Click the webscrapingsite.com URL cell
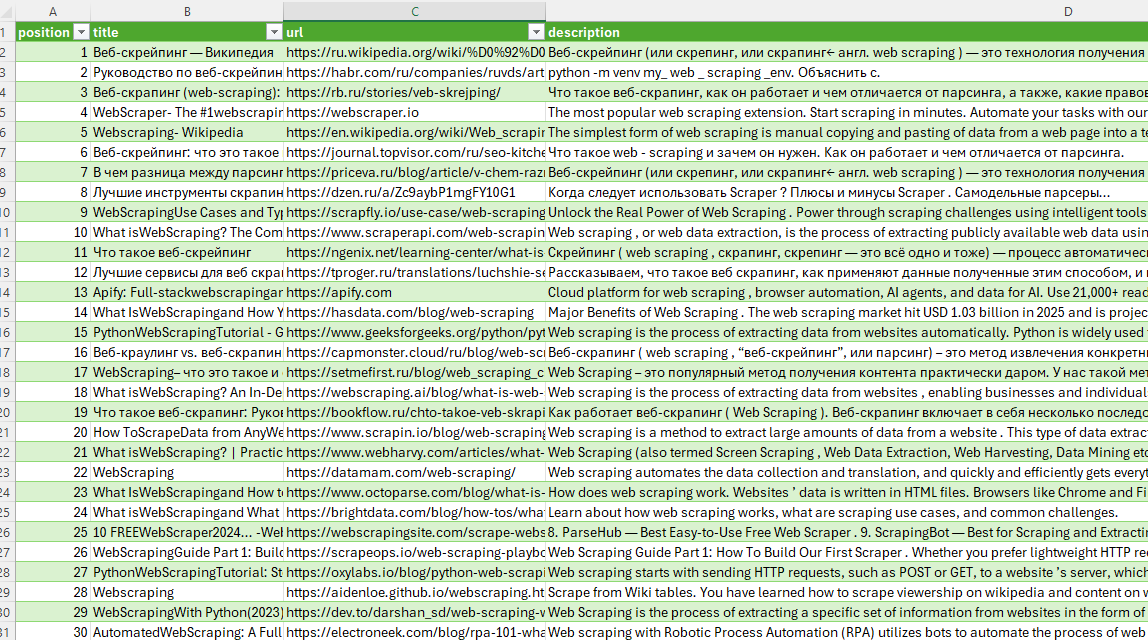Image resolution: width=1148 pixels, height=640 pixels. [x=414, y=532]
